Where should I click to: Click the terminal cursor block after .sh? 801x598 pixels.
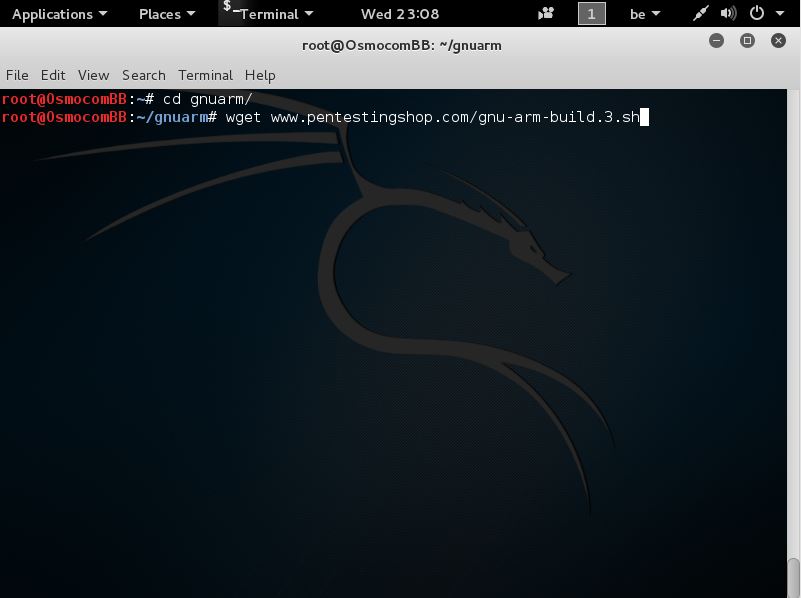[644, 117]
